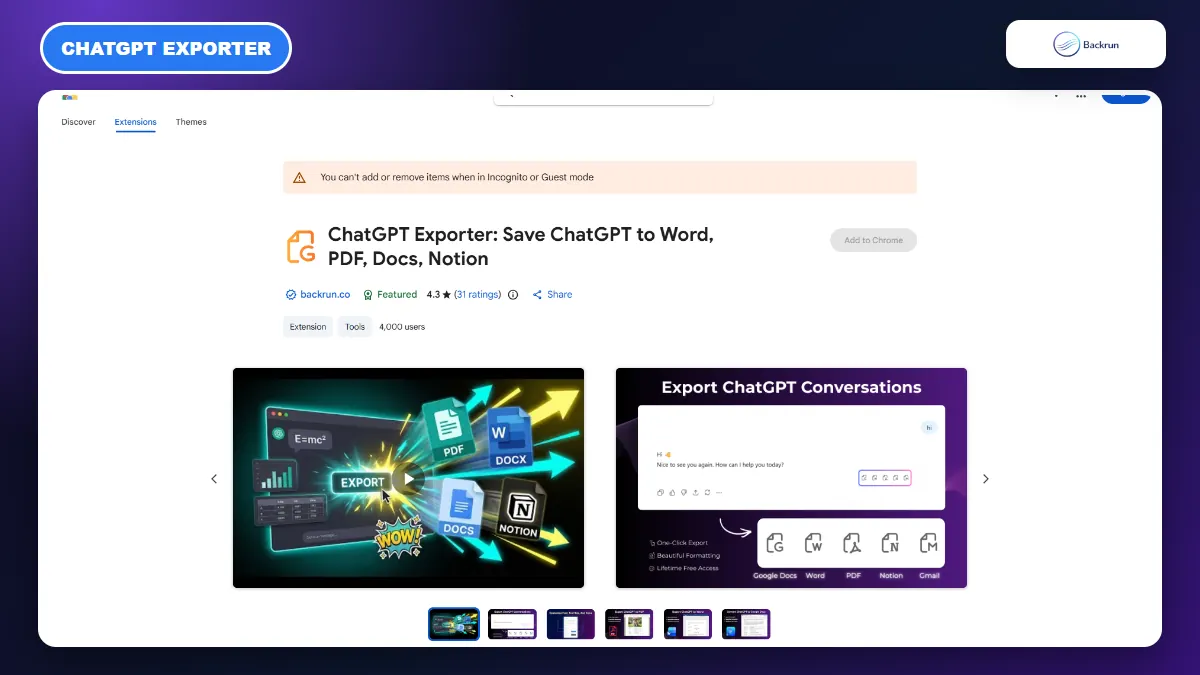Select the second carousel thumbnail

pos(512,624)
